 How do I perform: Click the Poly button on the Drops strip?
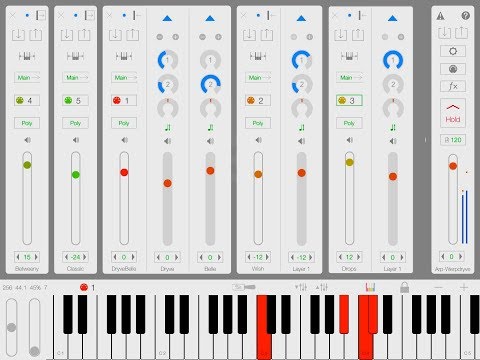coord(349,123)
